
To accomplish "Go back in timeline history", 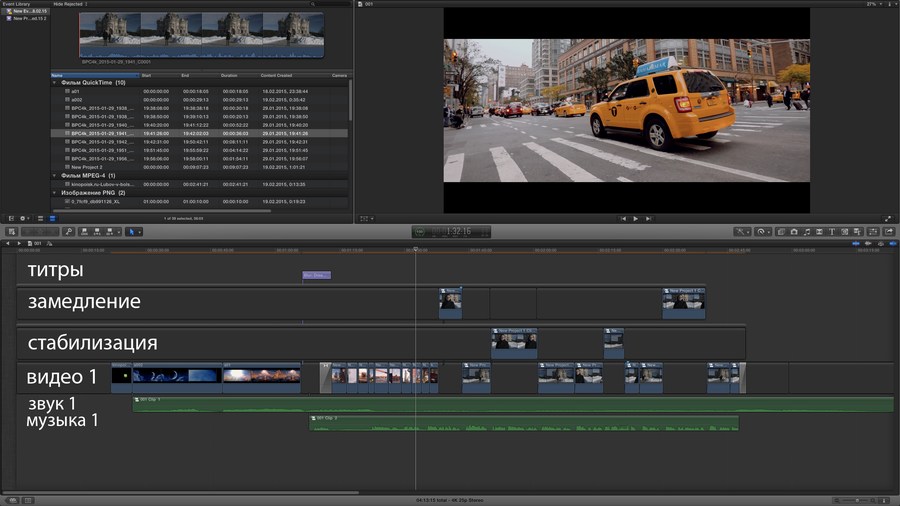I will coord(7,243).
